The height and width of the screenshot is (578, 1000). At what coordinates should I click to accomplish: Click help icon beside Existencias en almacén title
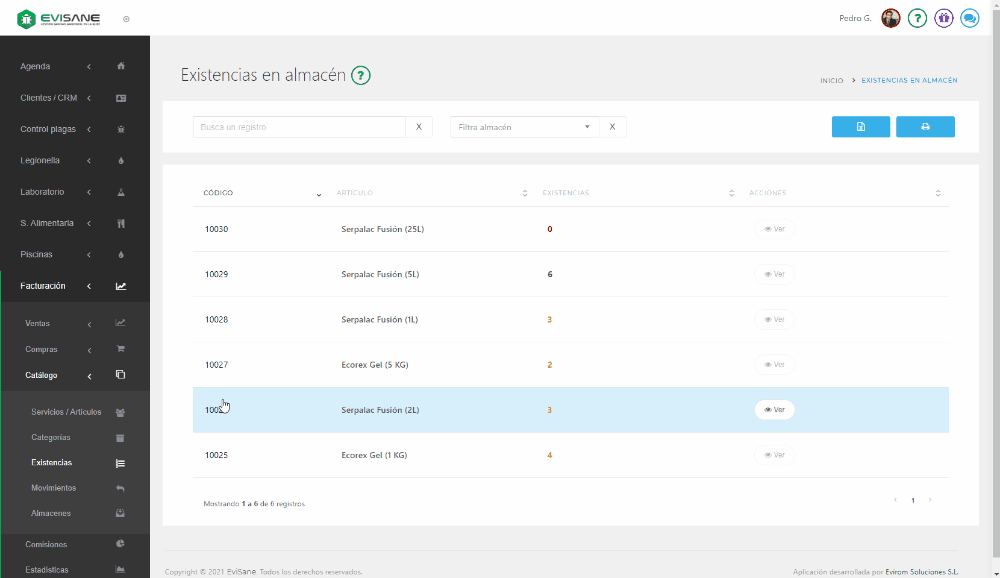tap(361, 75)
